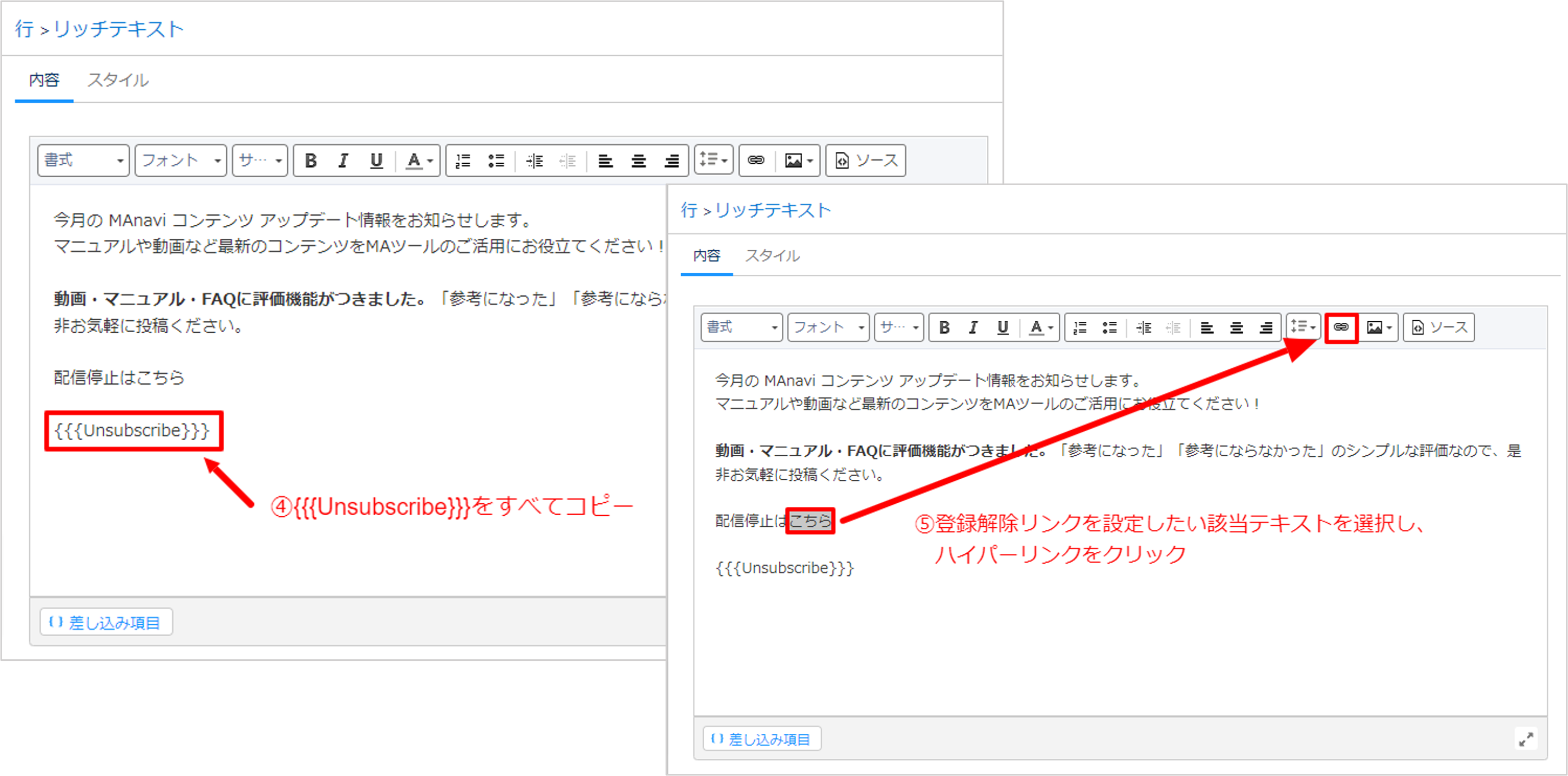Click {{{Unsubscribe}}} text in front editor

coord(785,568)
